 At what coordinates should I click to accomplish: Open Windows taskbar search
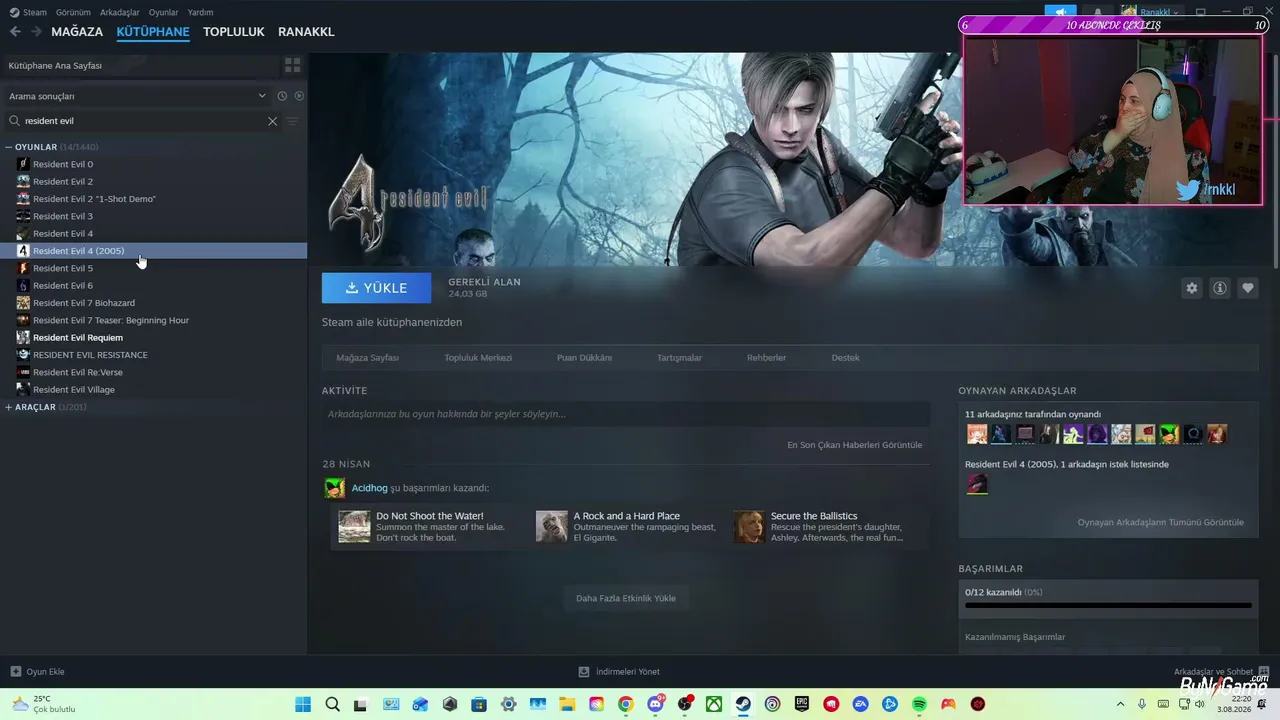coord(333,704)
